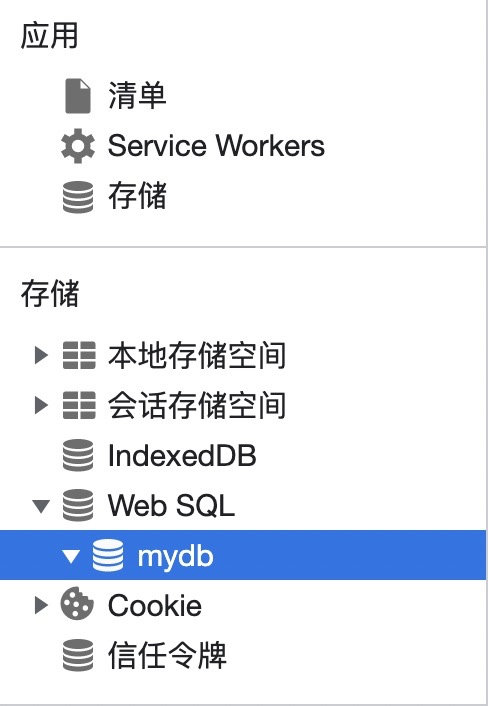Open the 清单 manifest entry

tap(137, 95)
